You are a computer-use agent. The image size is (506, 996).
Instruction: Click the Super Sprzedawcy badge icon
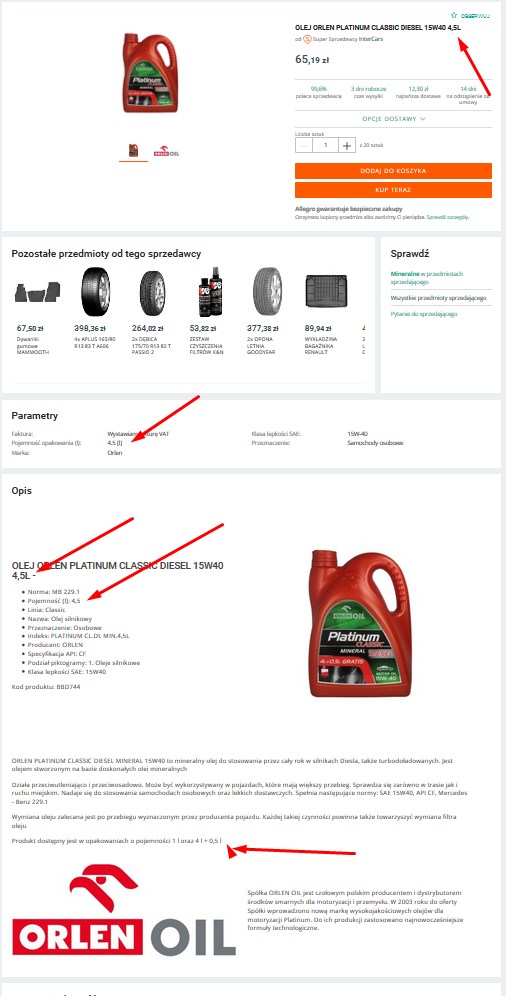pos(307,39)
